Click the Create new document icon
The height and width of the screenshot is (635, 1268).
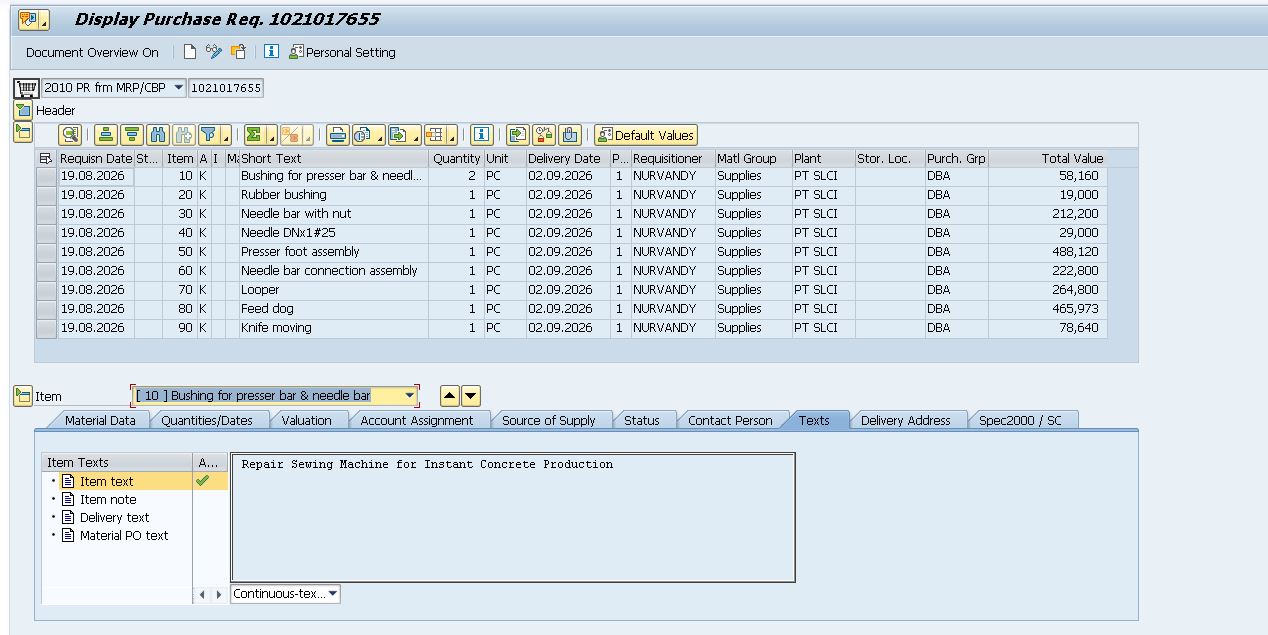pos(190,52)
